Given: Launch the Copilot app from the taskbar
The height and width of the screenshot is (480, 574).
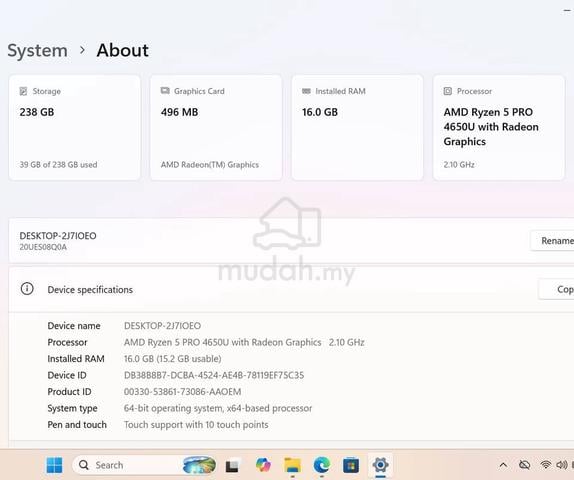Looking at the screenshot, I should coord(263,465).
